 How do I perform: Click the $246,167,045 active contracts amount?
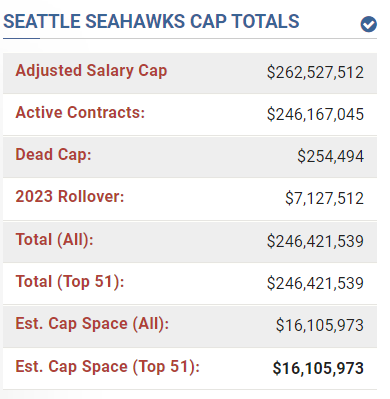point(315,114)
